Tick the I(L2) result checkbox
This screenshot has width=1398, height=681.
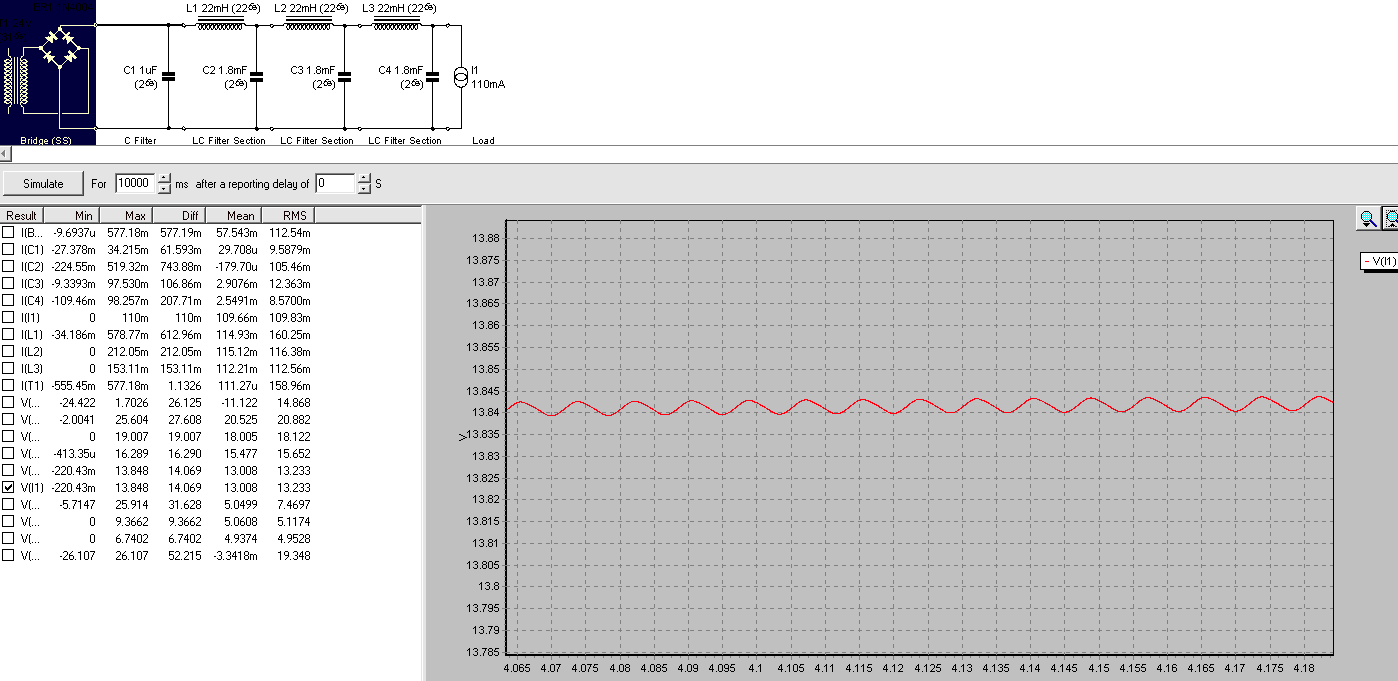tap(8, 351)
